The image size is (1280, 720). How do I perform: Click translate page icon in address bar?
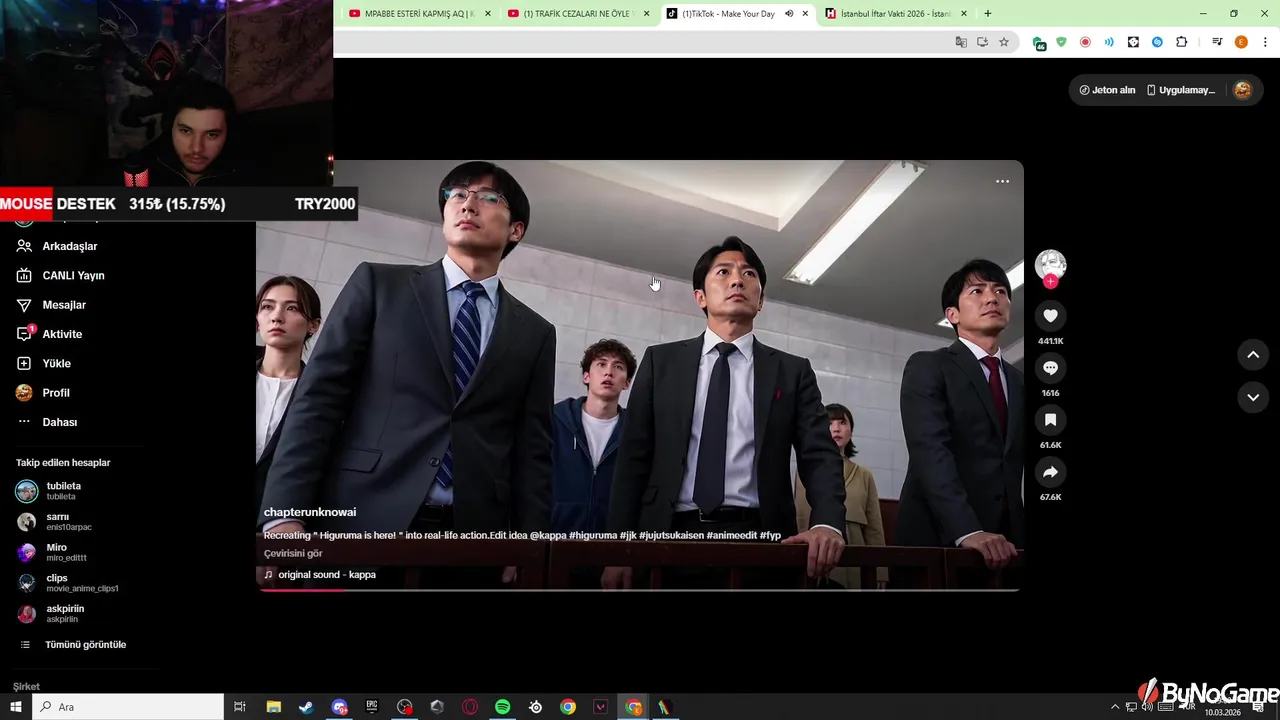point(961,42)
